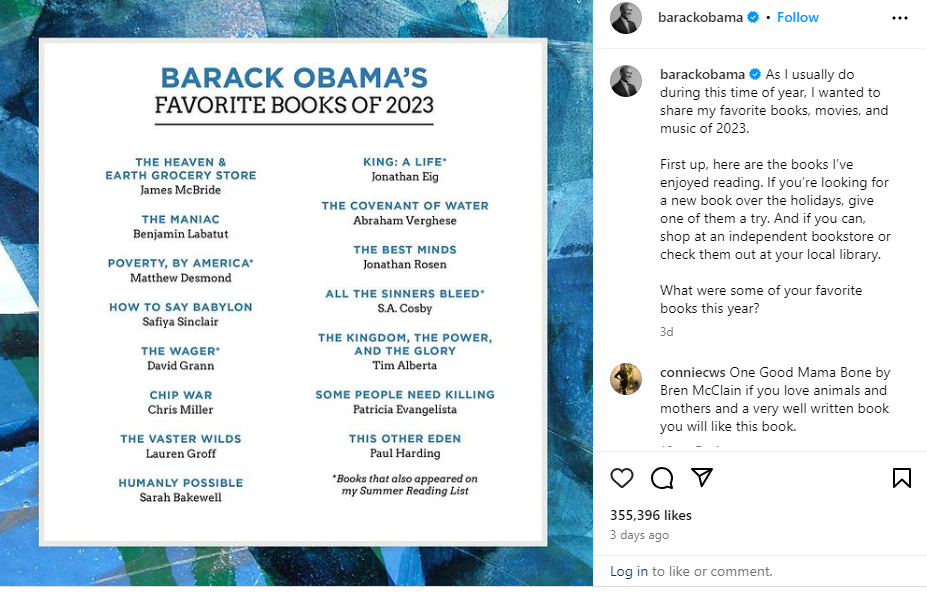The height and width of the screenshot is (592, 927).
Task: Click the 'to like or comment' prompt text
Action: tap(712, 571)
